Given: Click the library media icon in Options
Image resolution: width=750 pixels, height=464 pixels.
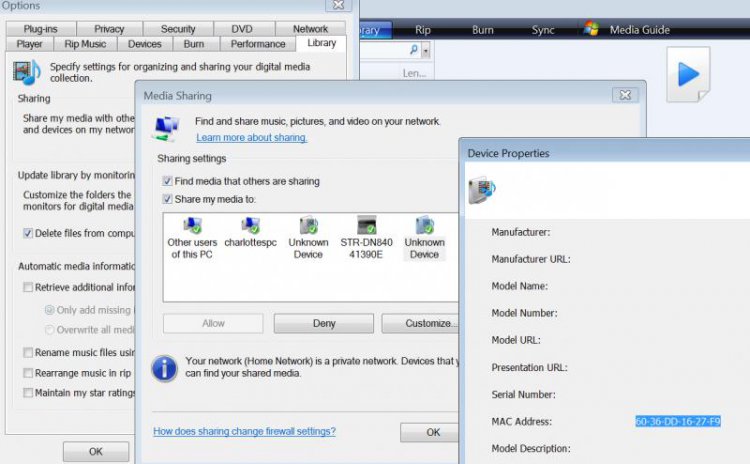Looking at the screenshot, I should [x=26, y=73].
